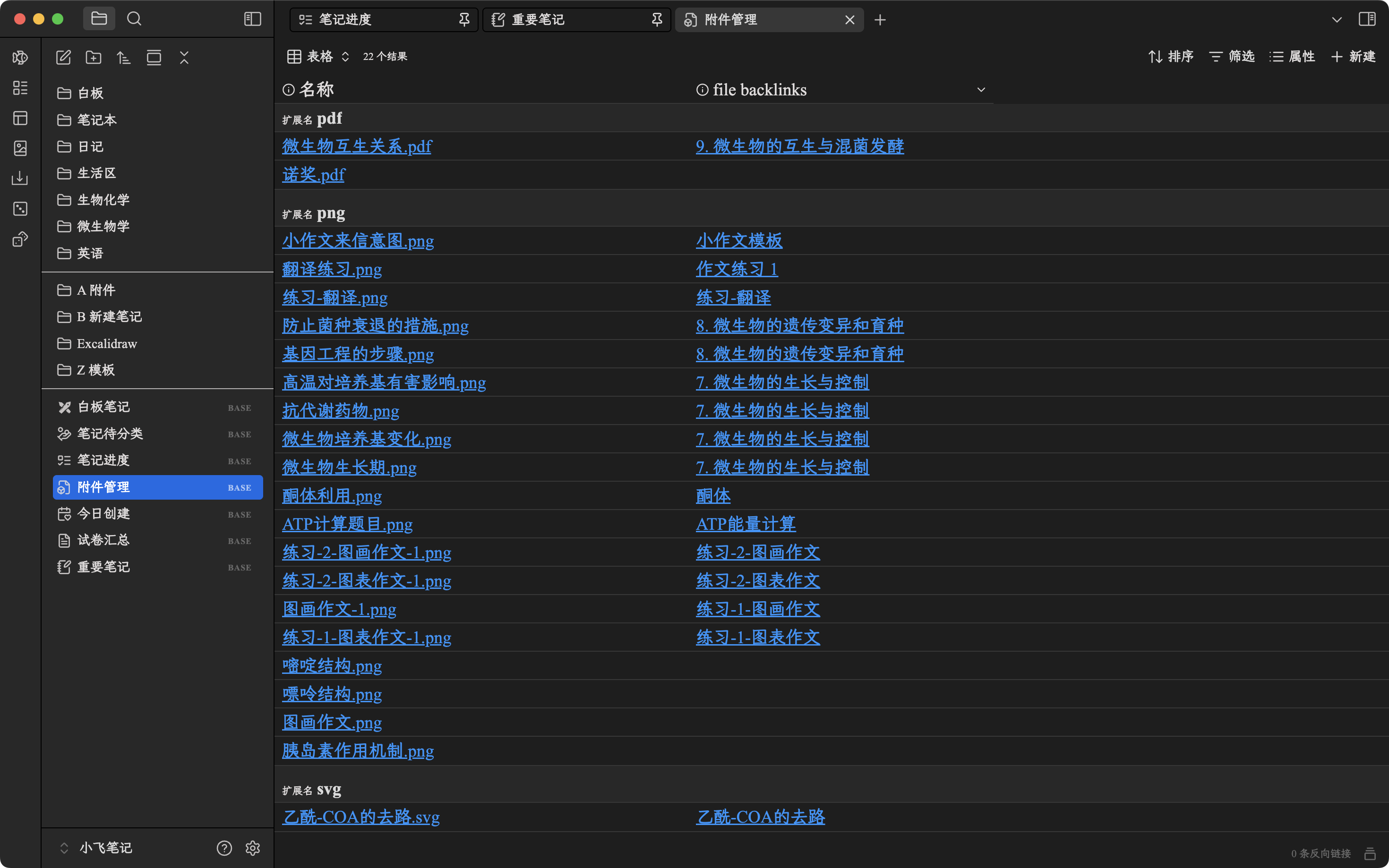Unpin the 笔记进度 tab
The height and width of the screenshot is (868, 1389).
464,20
